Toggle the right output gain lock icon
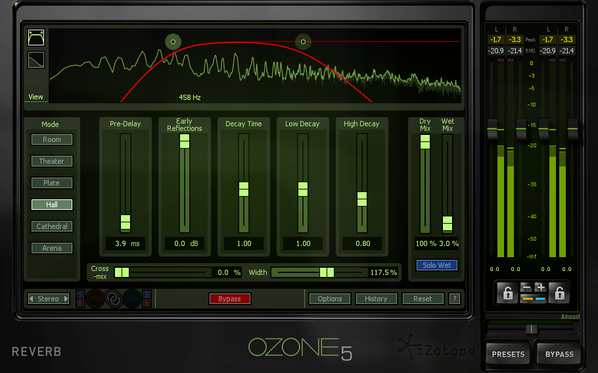 pyautogui.click(x=559, y=293)
